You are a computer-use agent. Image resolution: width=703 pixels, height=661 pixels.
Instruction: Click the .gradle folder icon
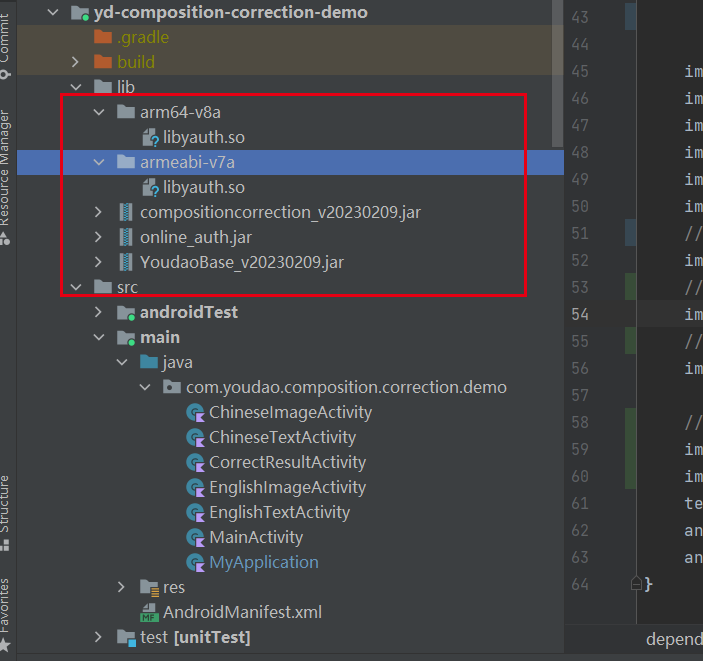[x=102, y=37]
